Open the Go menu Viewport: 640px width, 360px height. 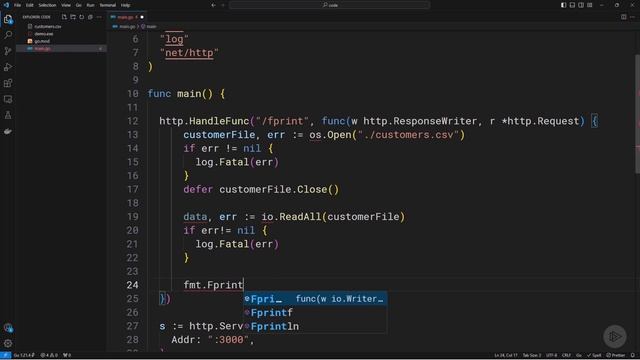point(78,5)
